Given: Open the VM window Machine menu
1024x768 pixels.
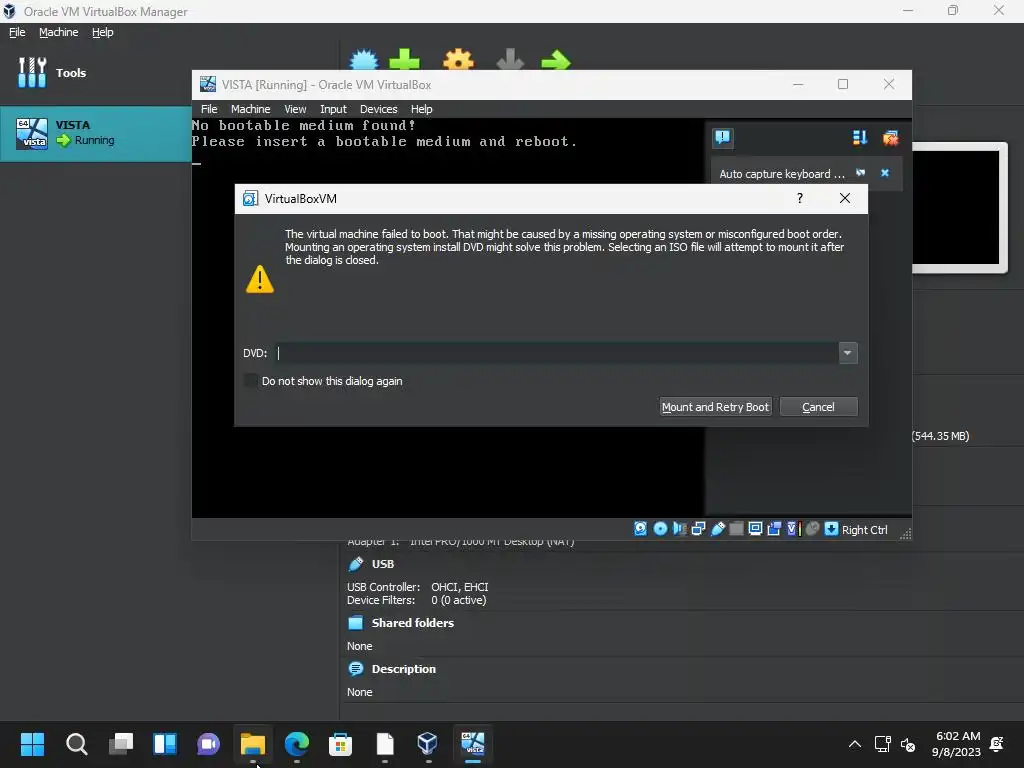Looking at the screenshot, I should point(250,109).
